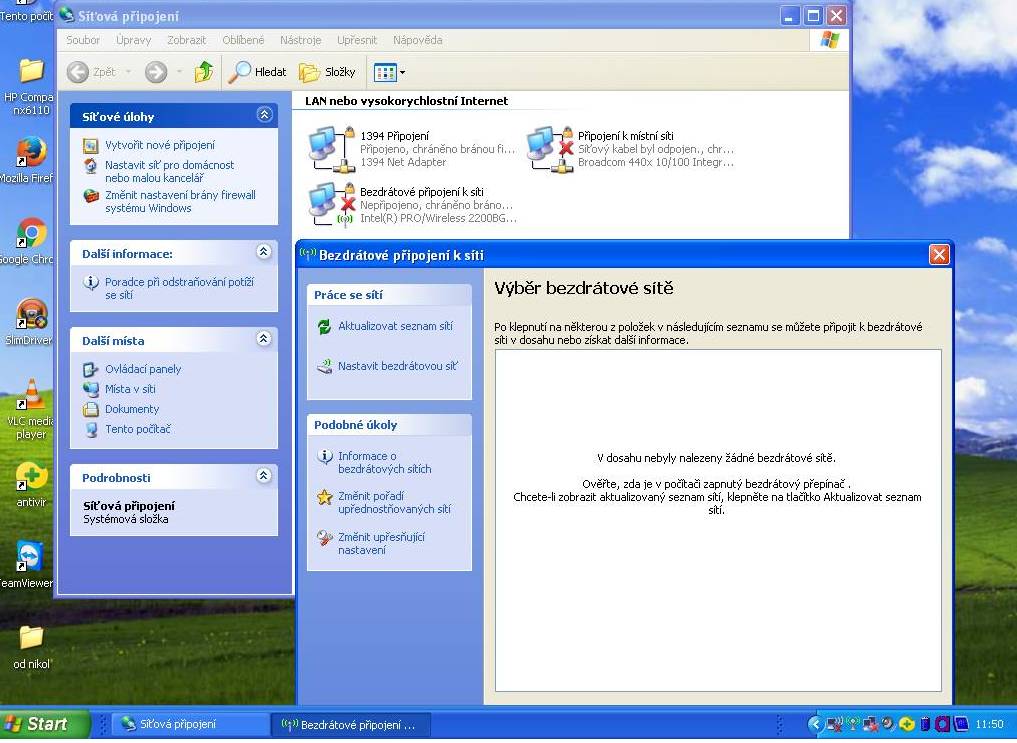Open the forward button history dropdown arrow
This screenshot has height=743, width=1017.
pyautogui.click(x=178, y=72)
